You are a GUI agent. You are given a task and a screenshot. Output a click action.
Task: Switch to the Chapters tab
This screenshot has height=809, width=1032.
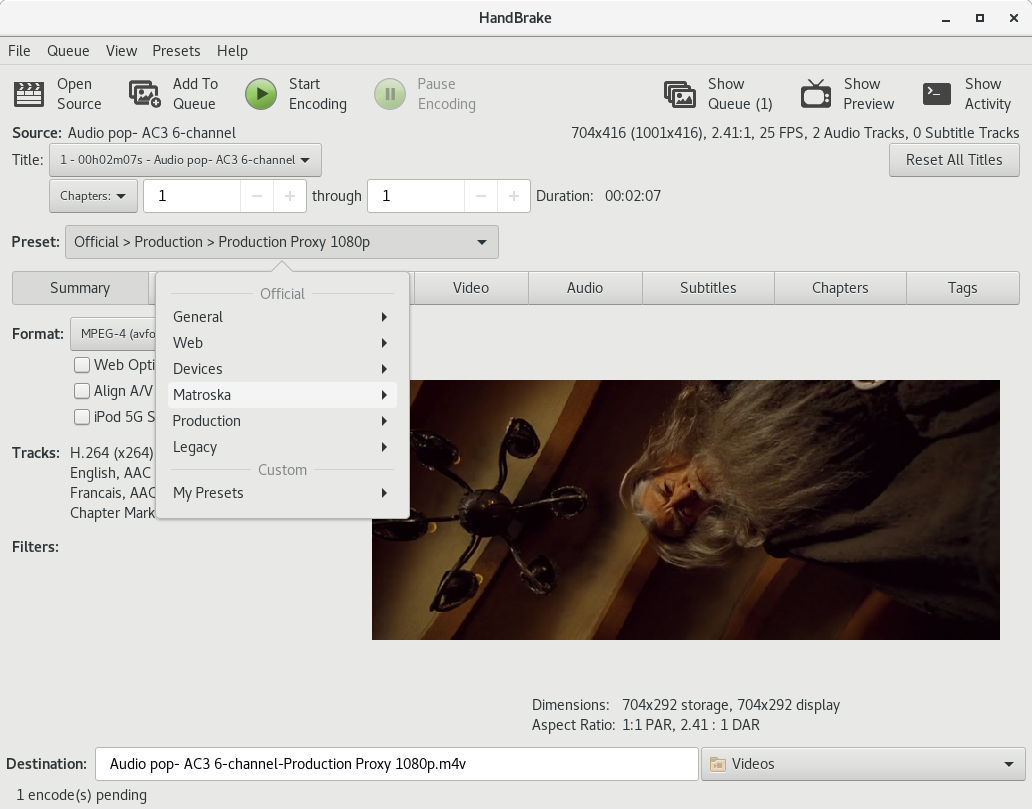pos(840,288)
